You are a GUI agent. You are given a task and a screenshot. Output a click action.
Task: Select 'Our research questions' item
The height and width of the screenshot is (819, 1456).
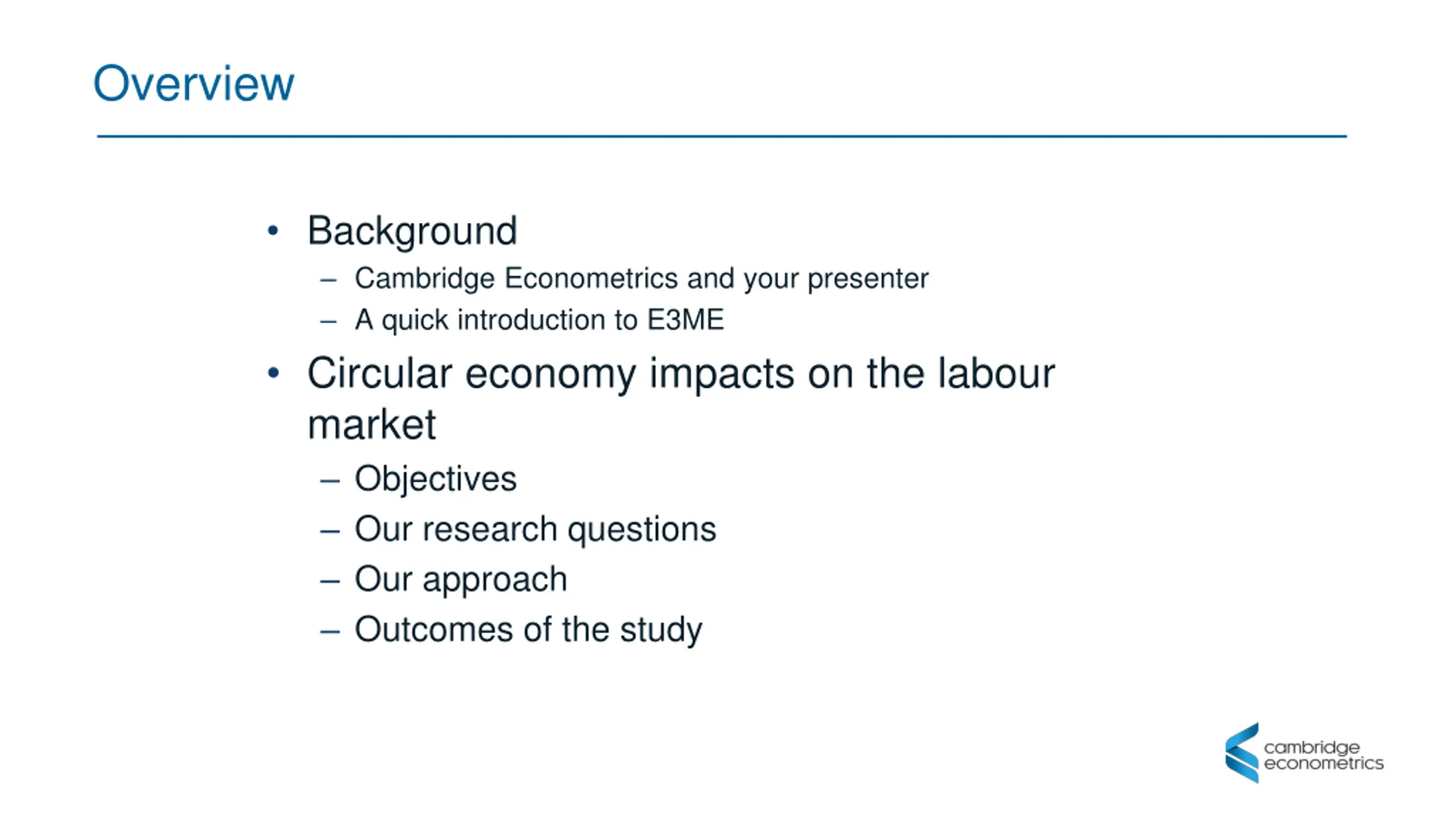535,530
